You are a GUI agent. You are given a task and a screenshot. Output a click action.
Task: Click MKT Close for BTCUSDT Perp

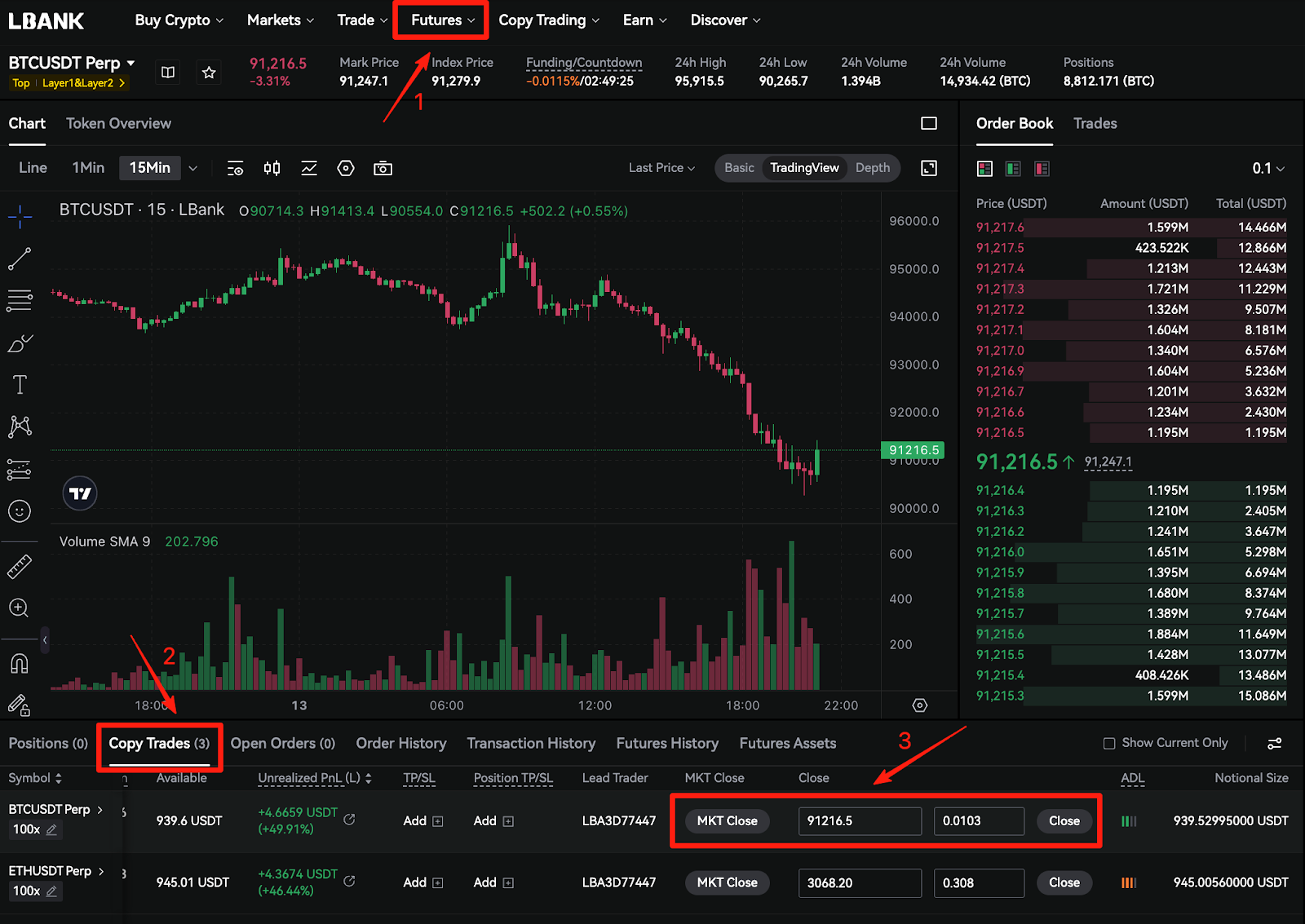[x=727, y=821]
